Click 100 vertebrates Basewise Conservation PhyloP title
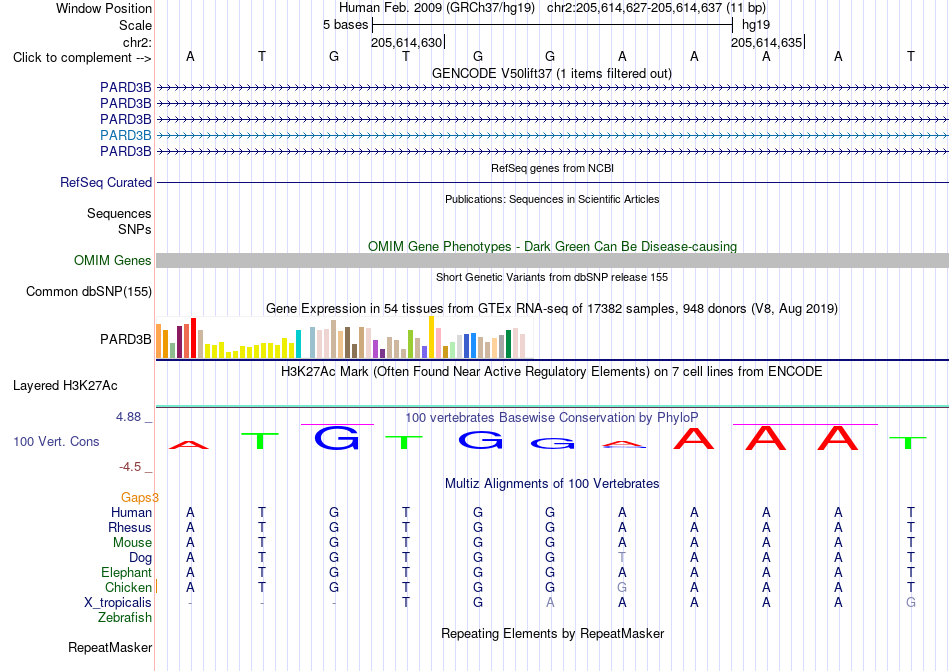 [552, 417]
